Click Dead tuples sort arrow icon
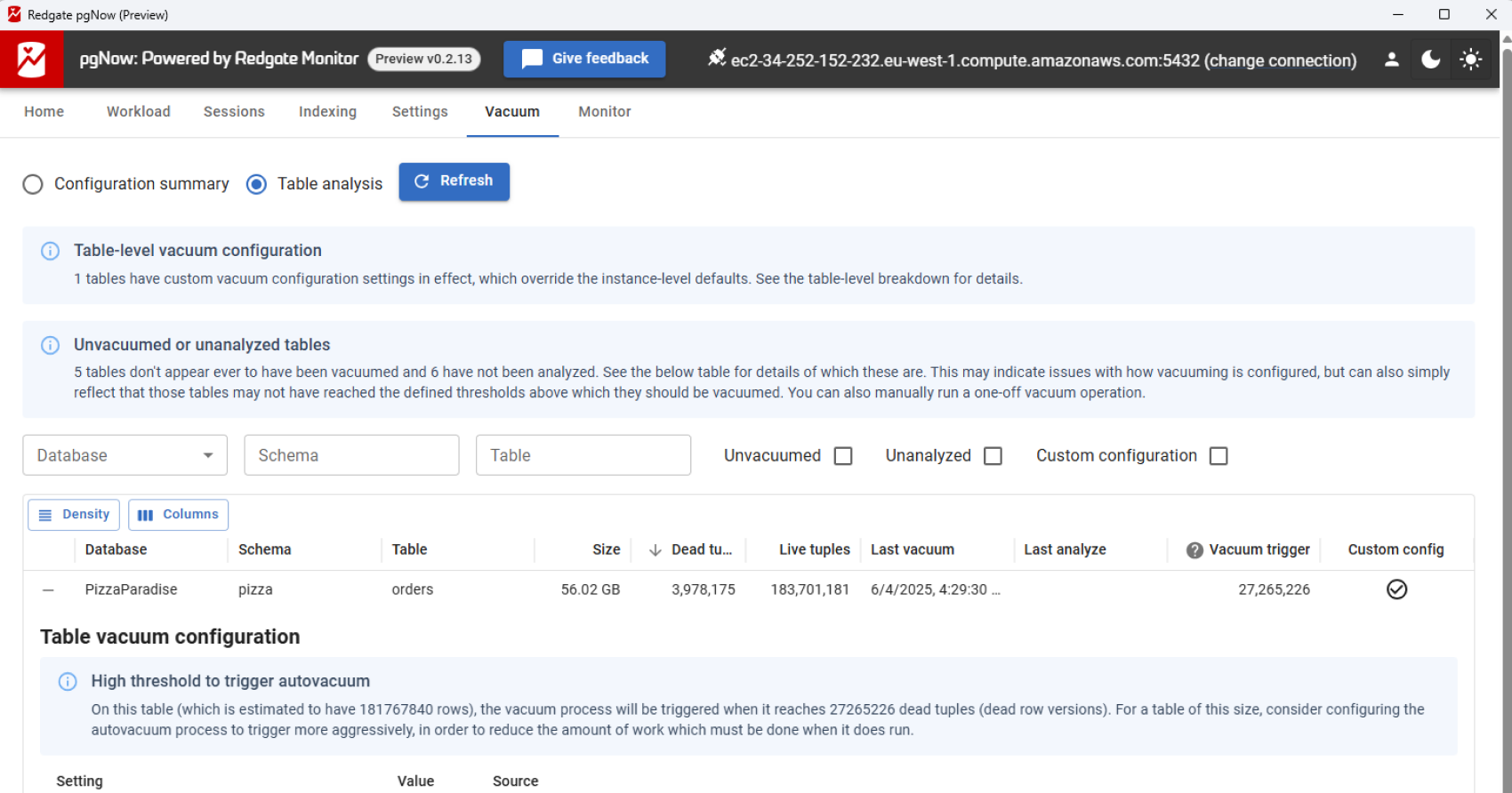This screenshot has width=1512, height=793. [x=655, y=550]
